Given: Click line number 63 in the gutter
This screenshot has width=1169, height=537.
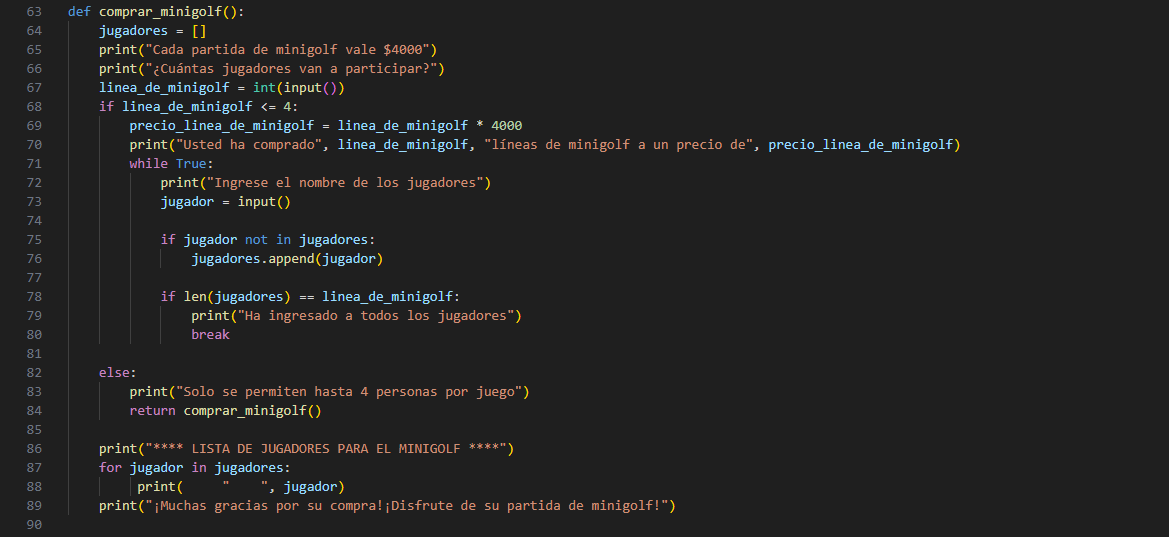Looking at the screenshot, I should [x=35, y=12].
